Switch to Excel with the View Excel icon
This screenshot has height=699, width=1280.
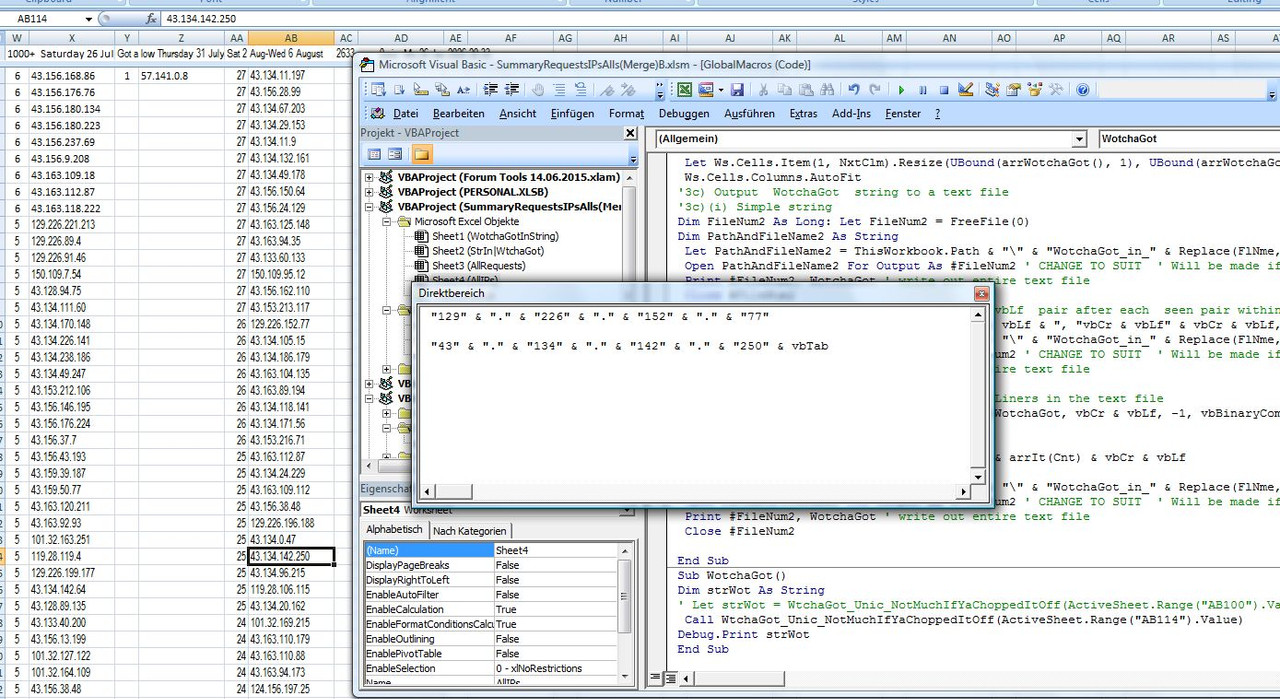[684, 90]
